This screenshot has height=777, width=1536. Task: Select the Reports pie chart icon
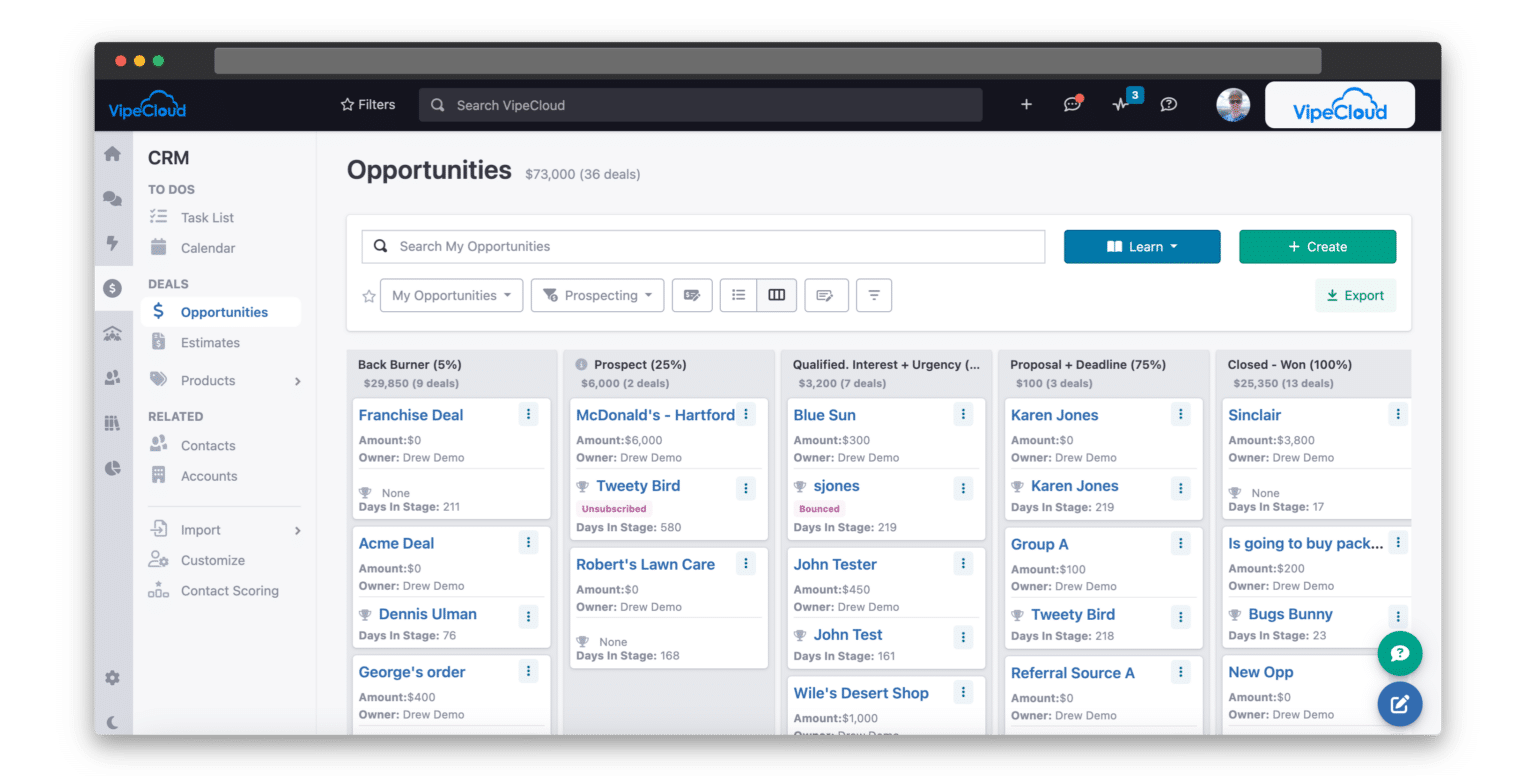pyautogui.click(x=113, y=467)
